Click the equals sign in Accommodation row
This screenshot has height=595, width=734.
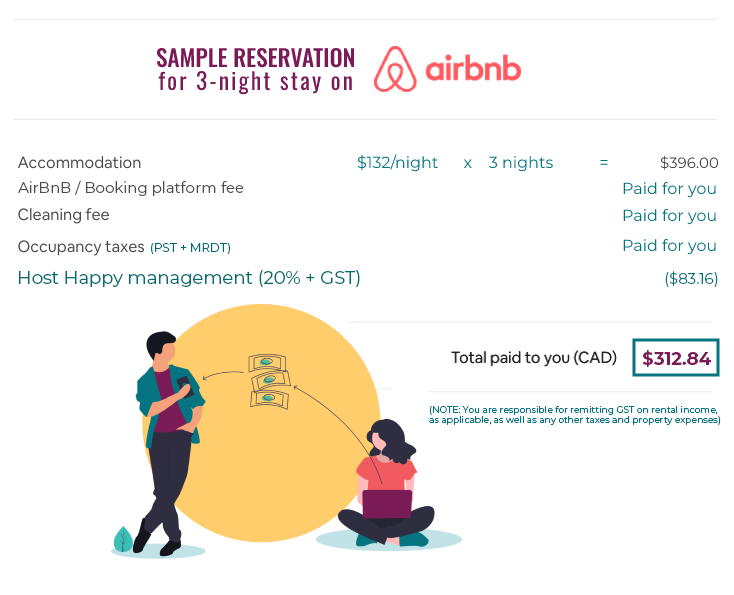tap(603, 163)
